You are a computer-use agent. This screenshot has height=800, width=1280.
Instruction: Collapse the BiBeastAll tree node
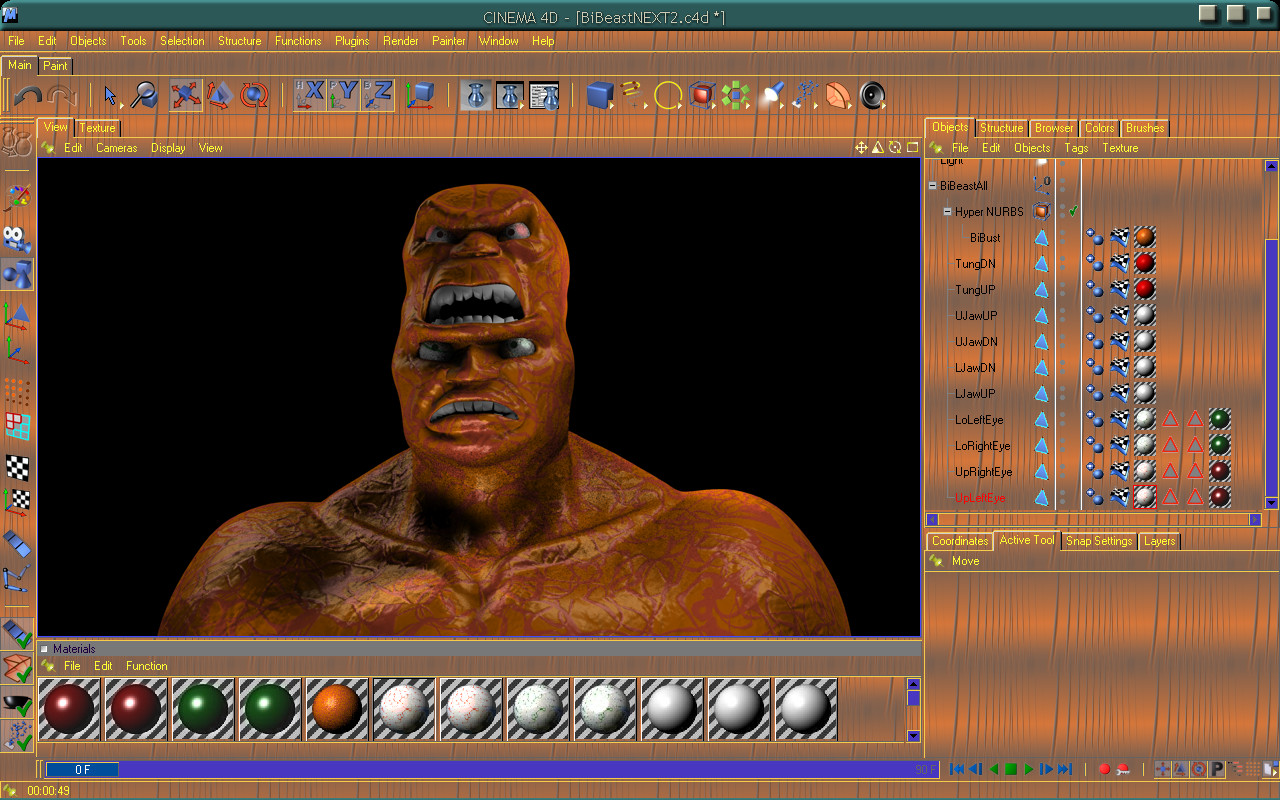933,186
